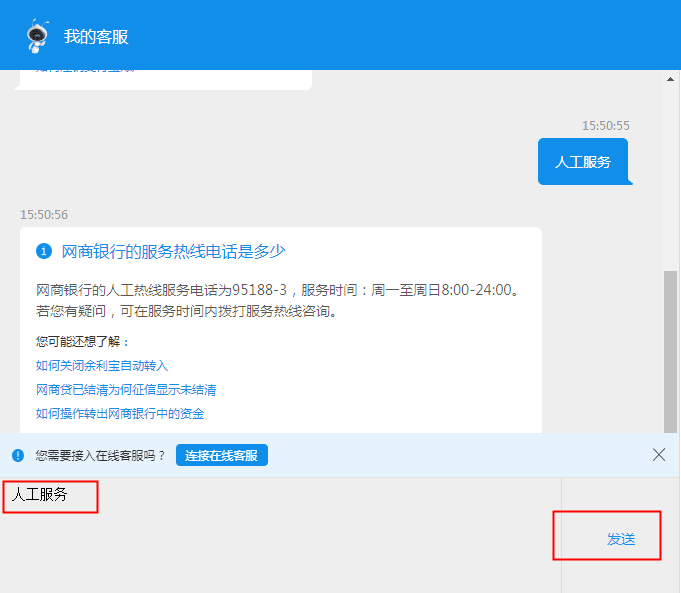Click the 您需要接入在线客服吗 prompt text
681x593 pixels.
100,455
